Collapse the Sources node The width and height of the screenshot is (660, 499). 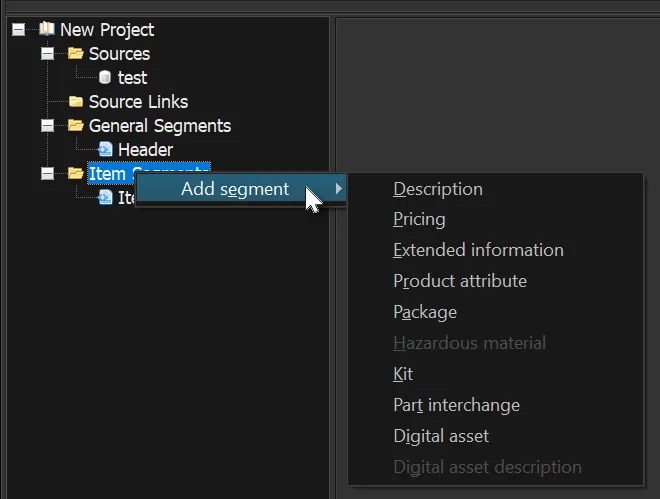(48, 53)
